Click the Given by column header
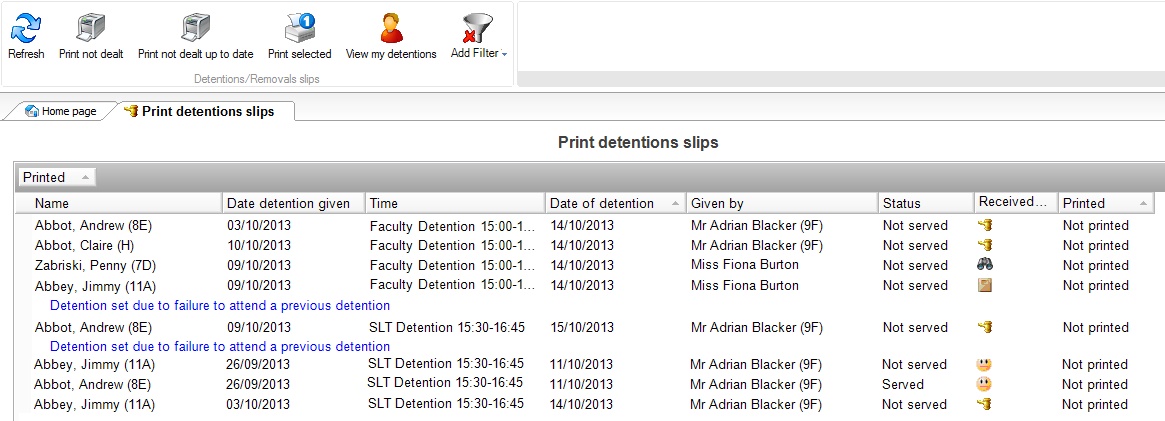 click(x=782, y=203)
